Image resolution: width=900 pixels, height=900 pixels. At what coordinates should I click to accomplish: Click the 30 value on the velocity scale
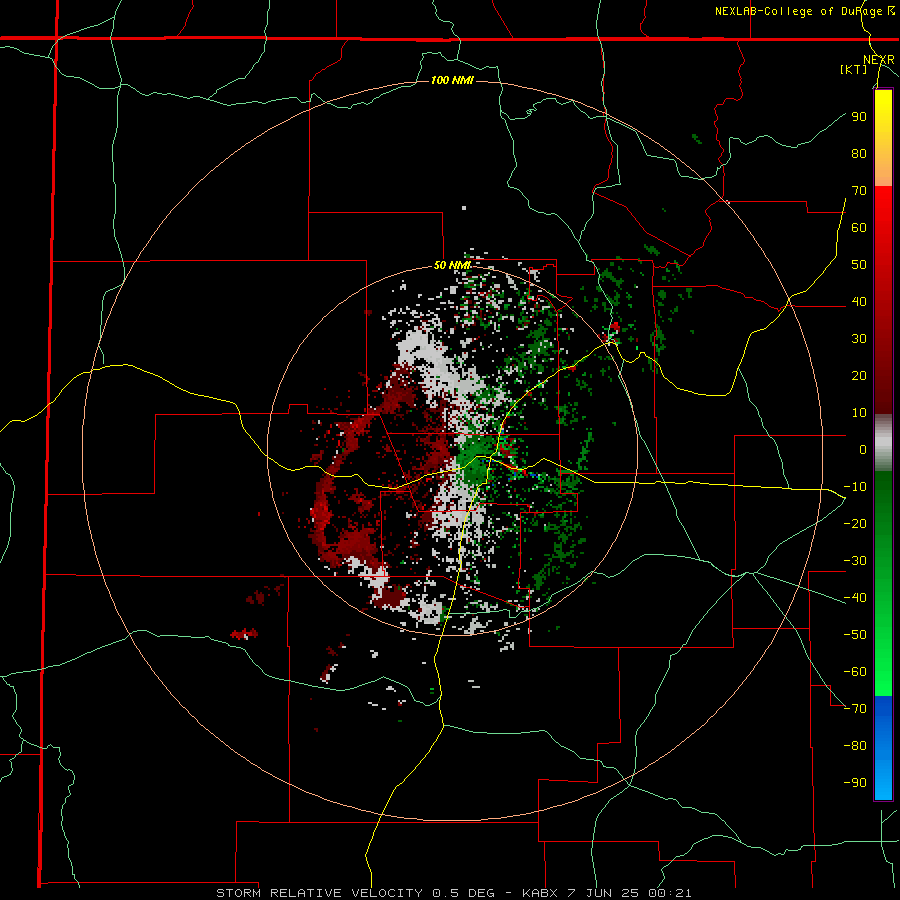pos(859,339)
